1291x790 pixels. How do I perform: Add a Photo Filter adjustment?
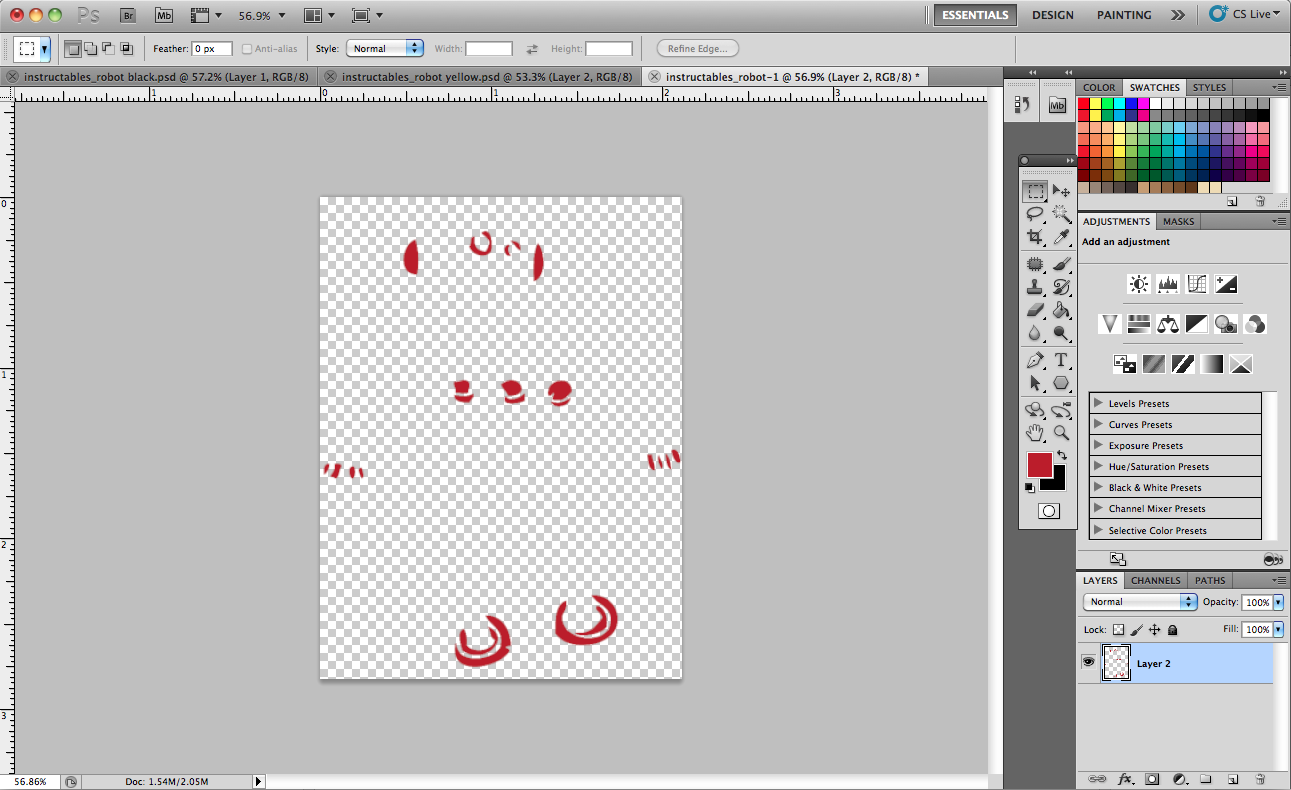click(x=1226, y=324)
